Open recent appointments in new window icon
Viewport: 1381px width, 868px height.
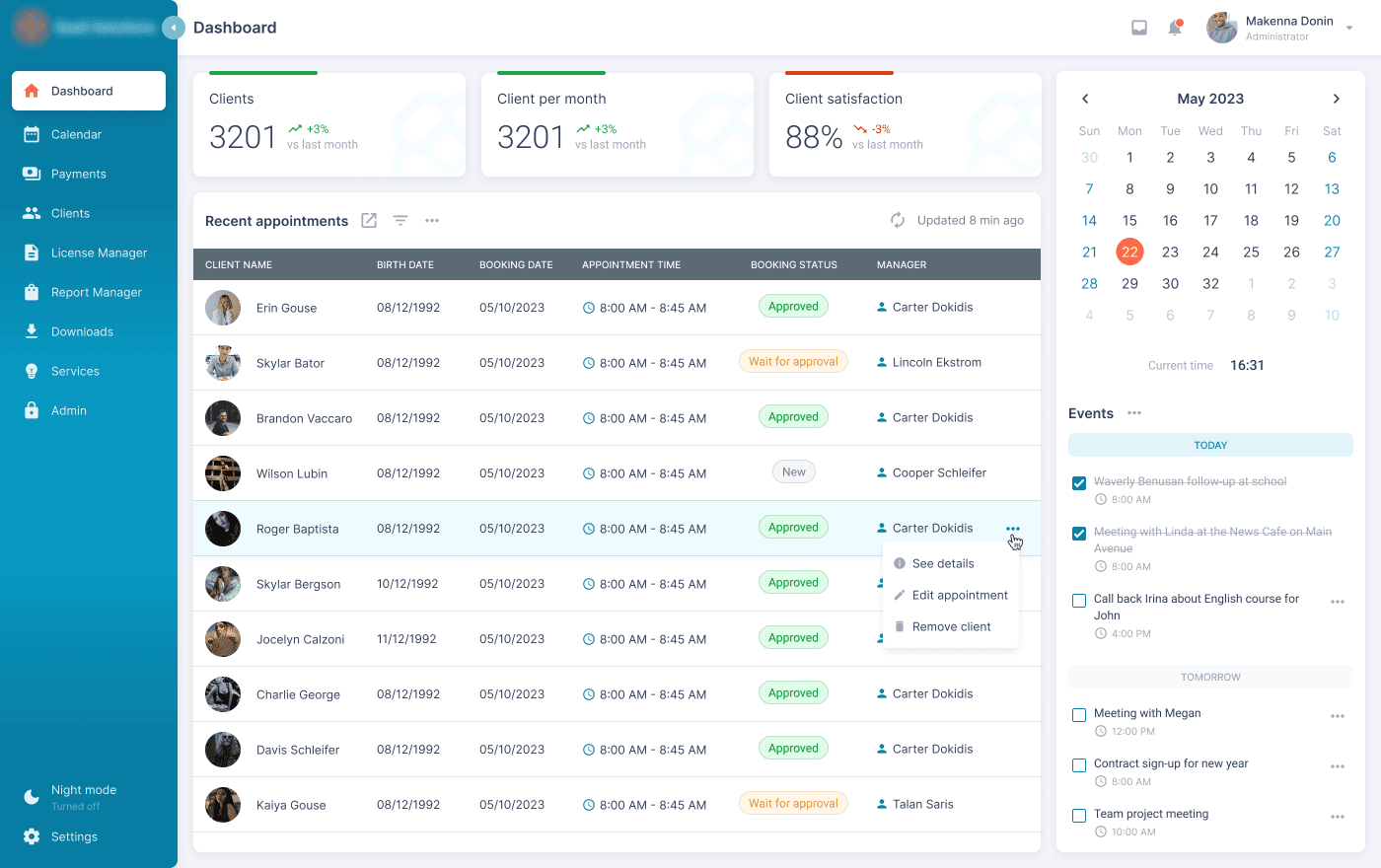[x=369, y=221]
